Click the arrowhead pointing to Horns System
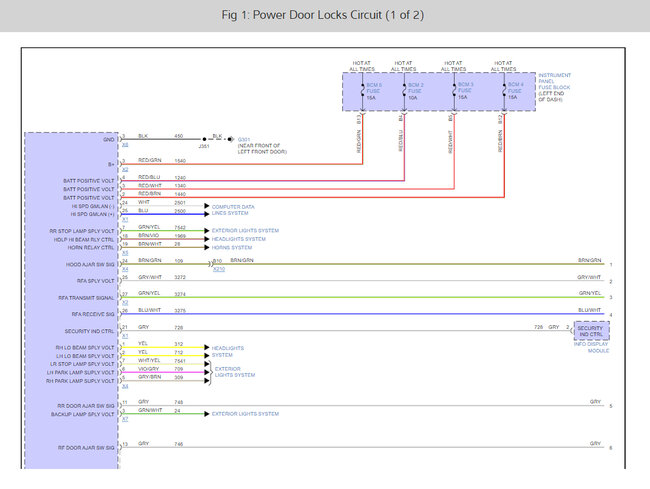This screenshot has height=489, width=650. pyautogui.click(x=207, y=247)
